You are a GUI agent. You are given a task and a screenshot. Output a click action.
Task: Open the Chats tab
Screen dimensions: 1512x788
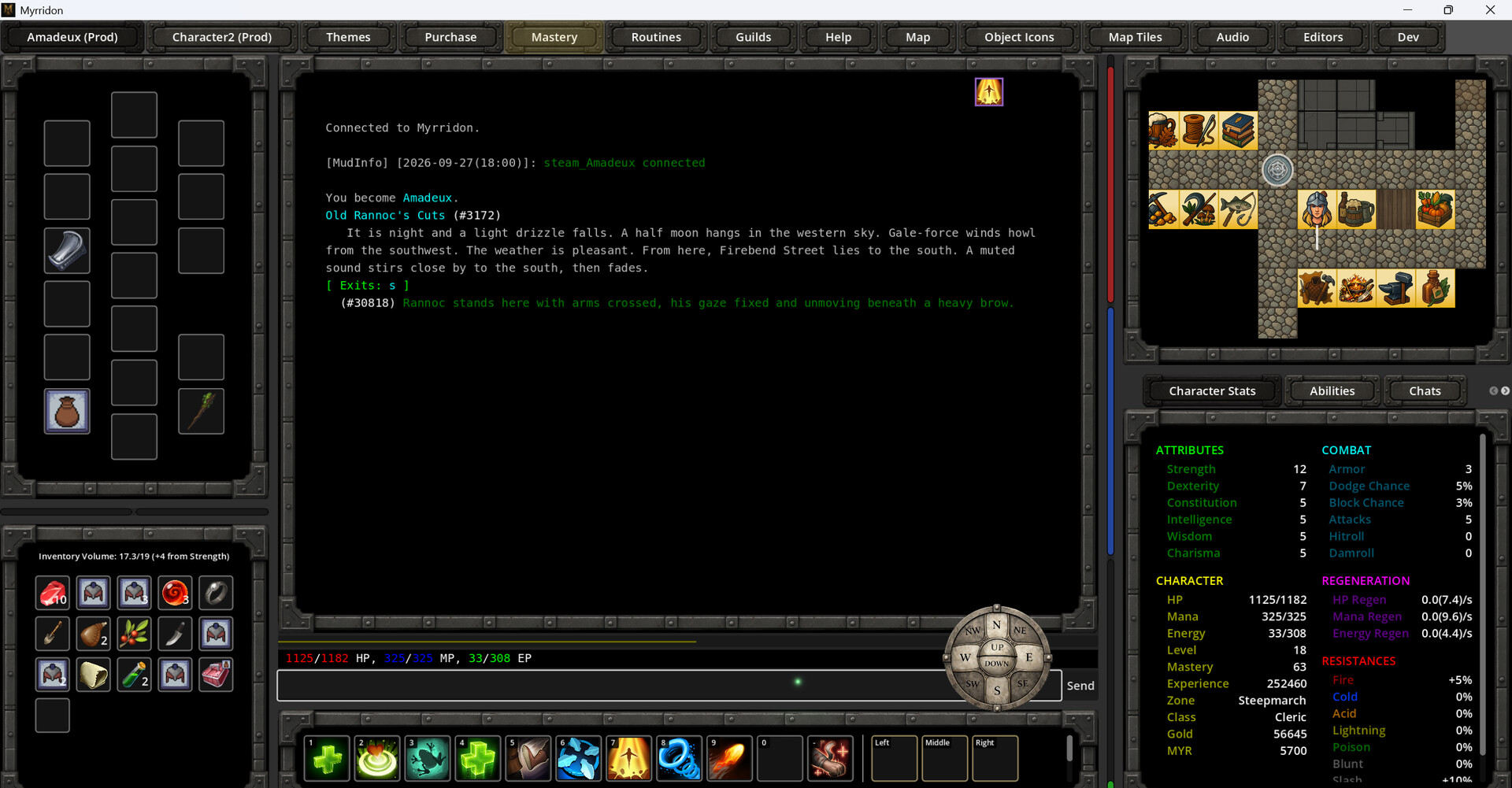click(1425, 391)
